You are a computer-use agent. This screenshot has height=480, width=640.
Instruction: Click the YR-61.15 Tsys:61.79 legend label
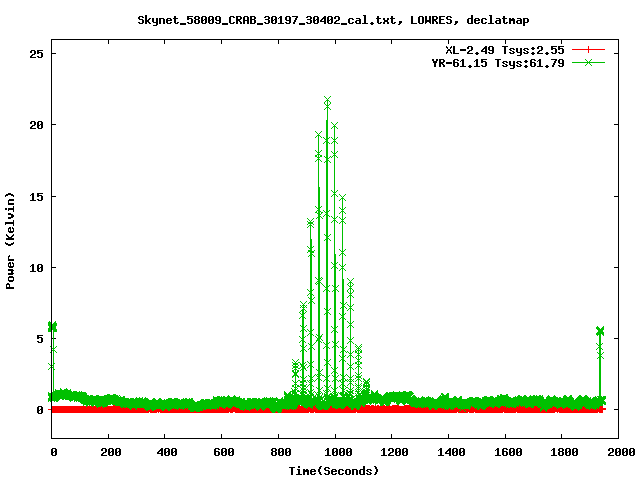coord(498,63)
